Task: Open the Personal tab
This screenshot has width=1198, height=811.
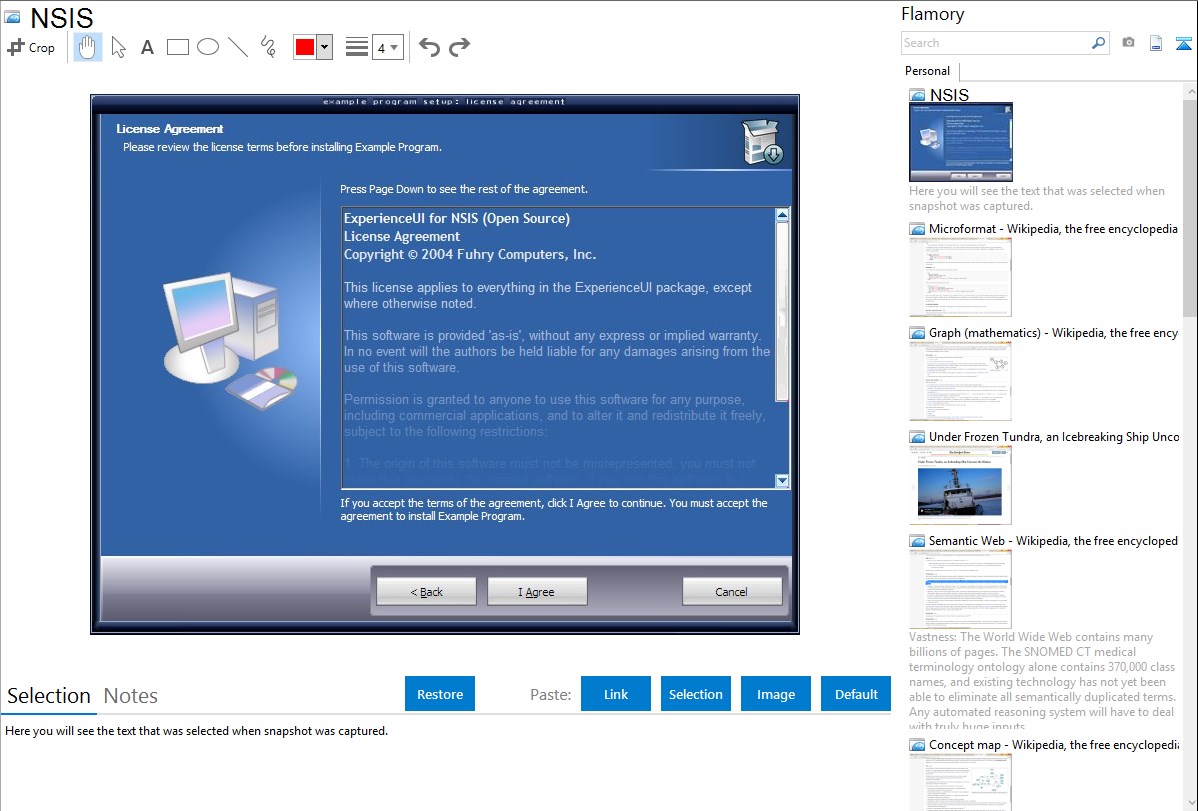Action: pos(928,71)
